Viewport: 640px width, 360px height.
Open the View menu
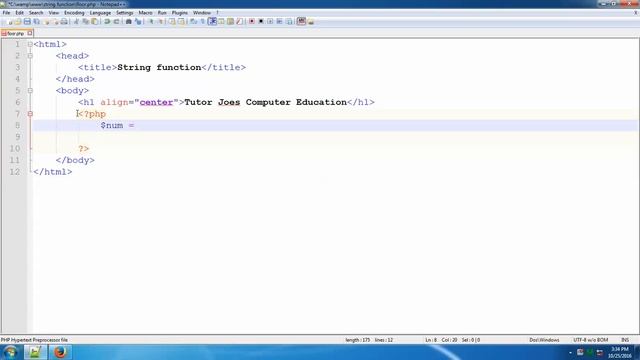click(x=53, y=13)
